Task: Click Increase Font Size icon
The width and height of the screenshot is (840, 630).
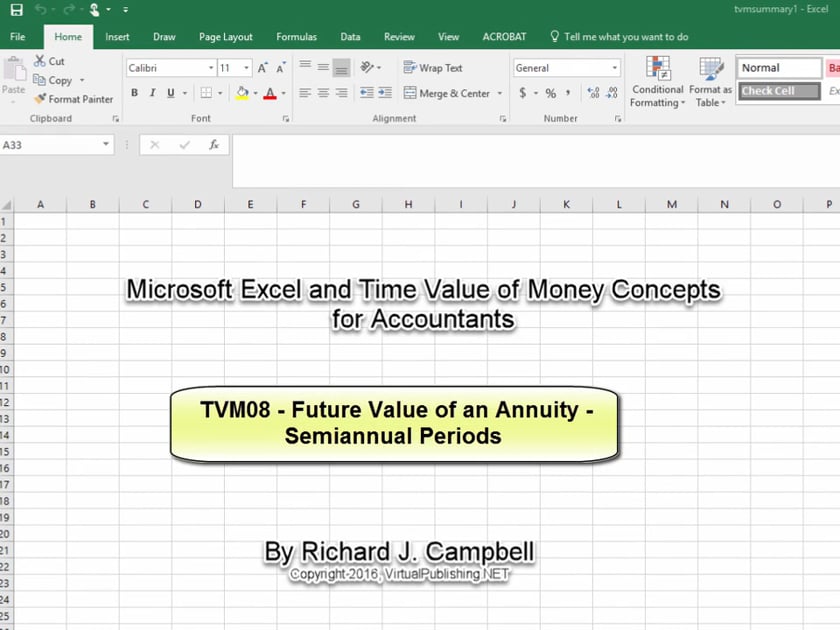Action: click(x=262, y=68)
